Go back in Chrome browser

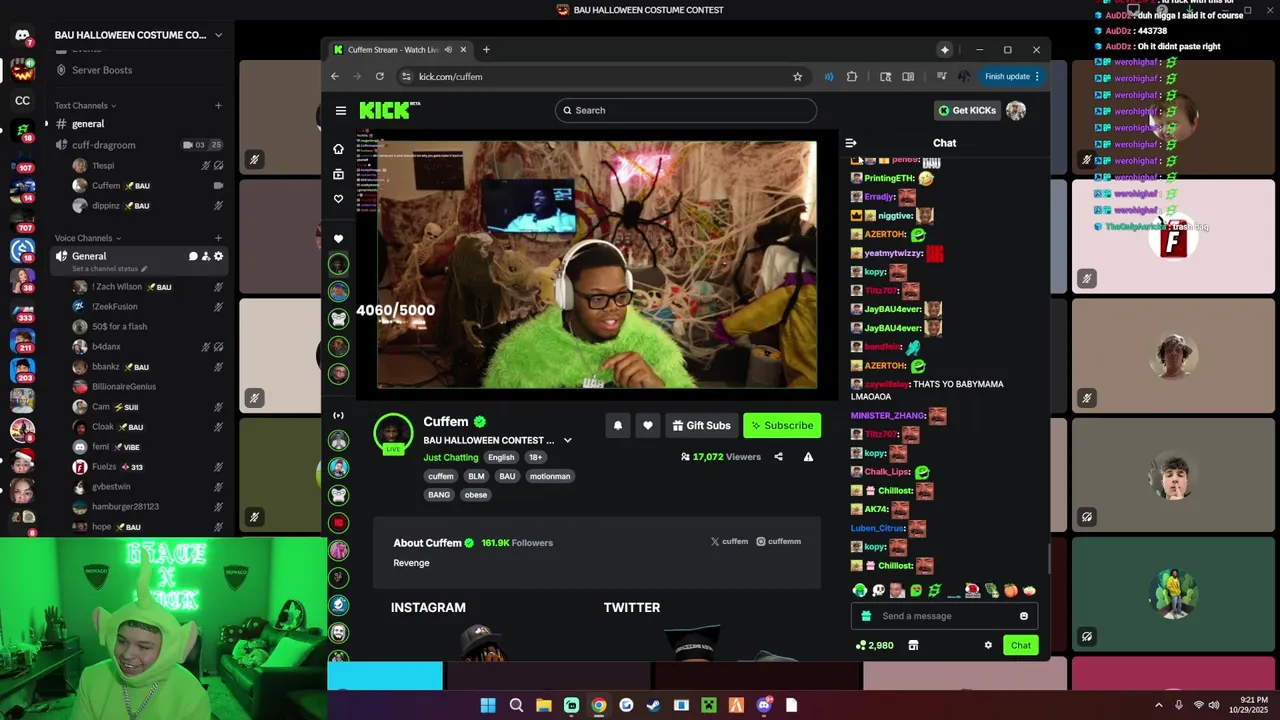click(335, 76)
